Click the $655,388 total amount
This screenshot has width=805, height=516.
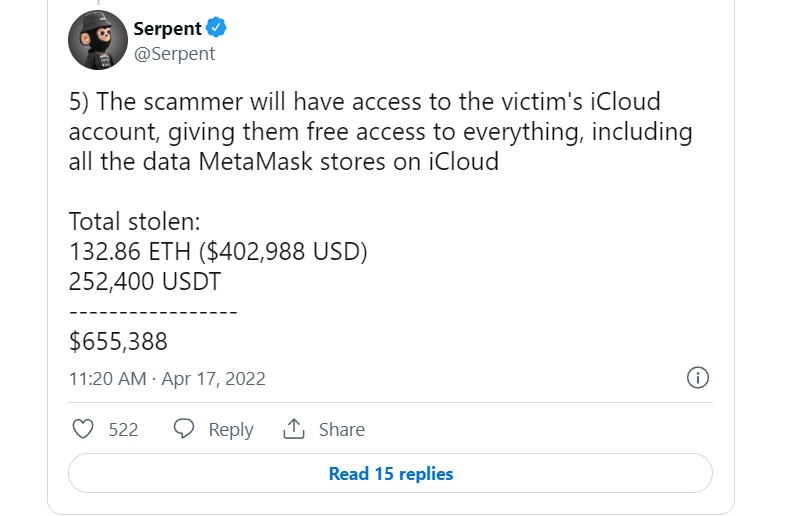tap(118, 341)
